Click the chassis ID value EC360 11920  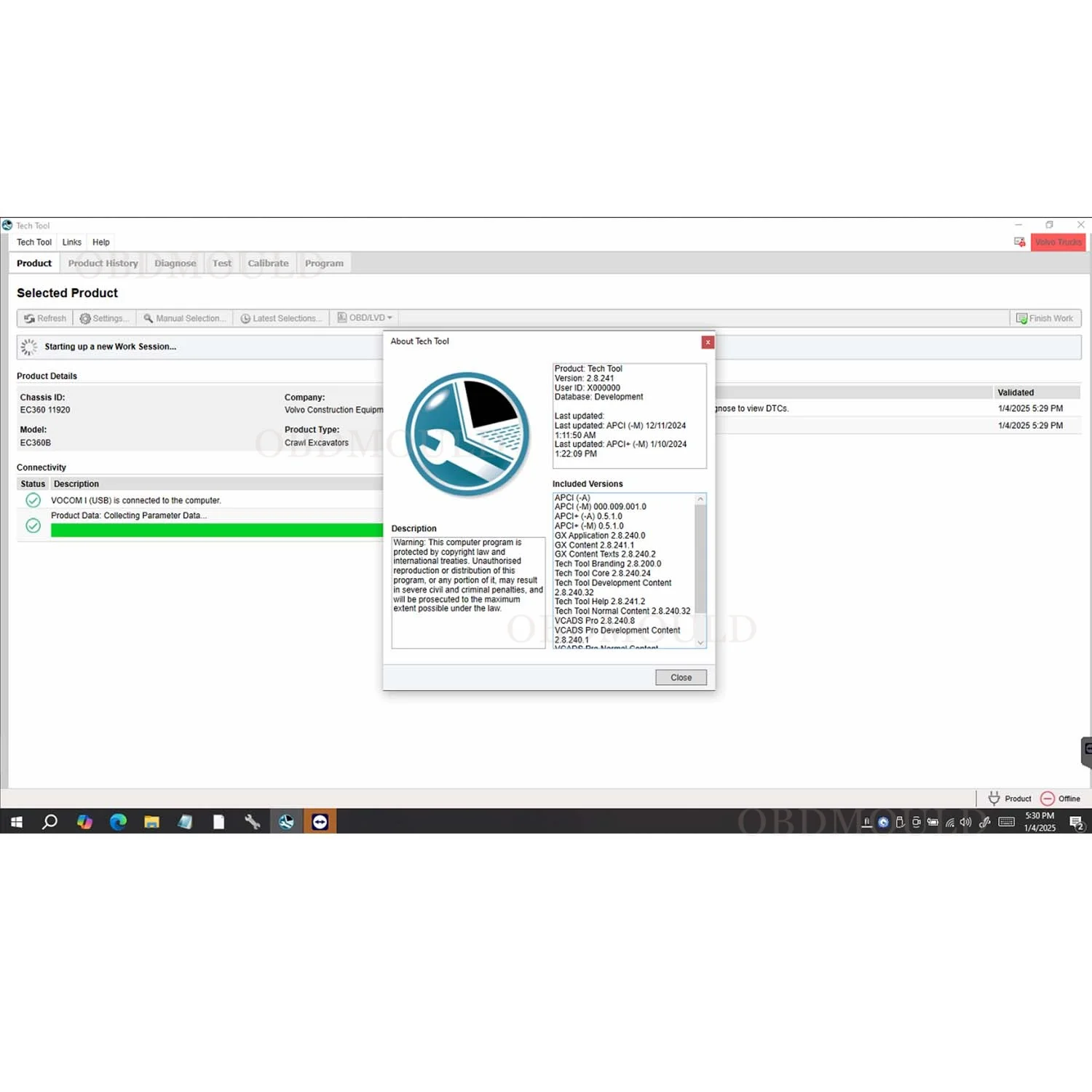click(x=45, y=411)
